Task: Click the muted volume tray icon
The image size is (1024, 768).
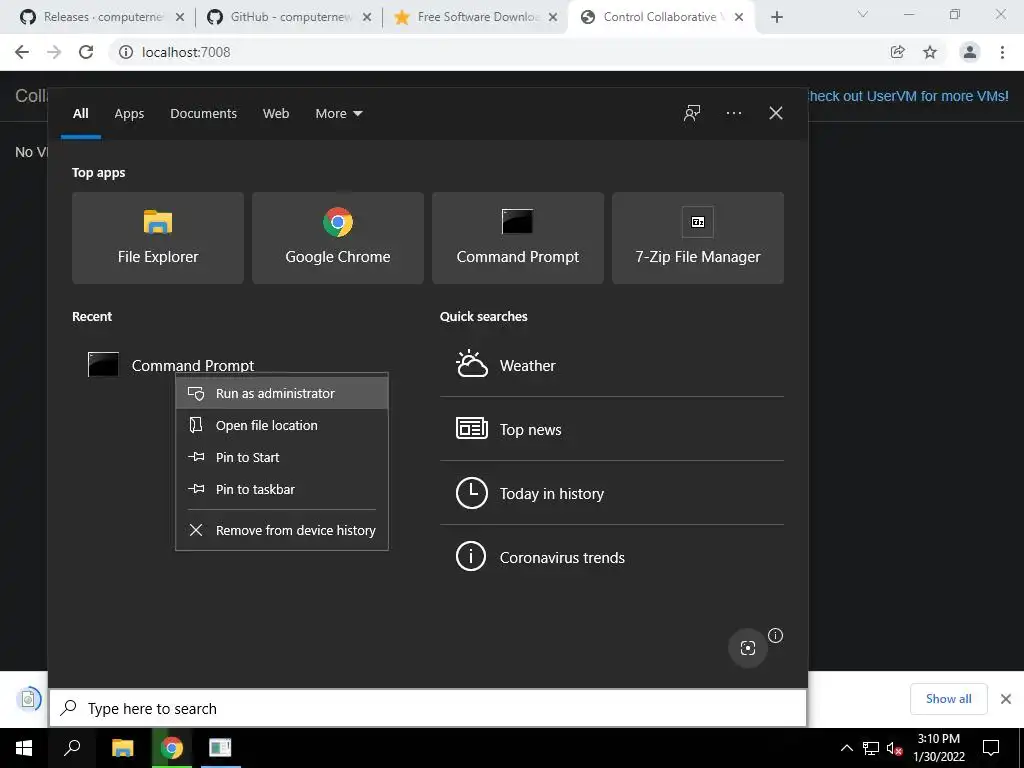Action: click(894, 748)
